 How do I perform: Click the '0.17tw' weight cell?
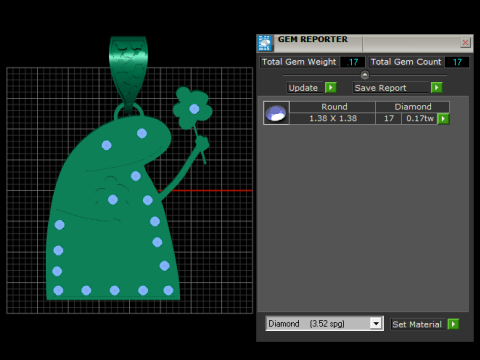[419, 119]
